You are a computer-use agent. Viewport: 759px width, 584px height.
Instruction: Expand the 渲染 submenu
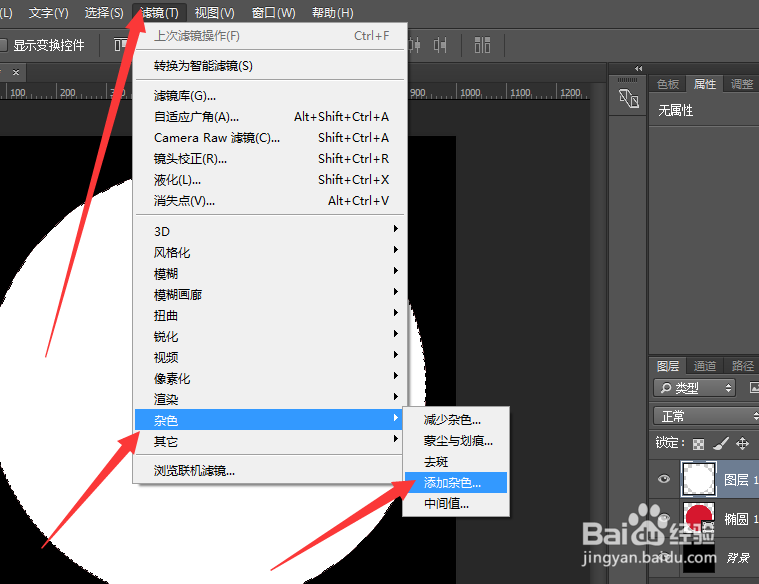[x=270, y=400]
